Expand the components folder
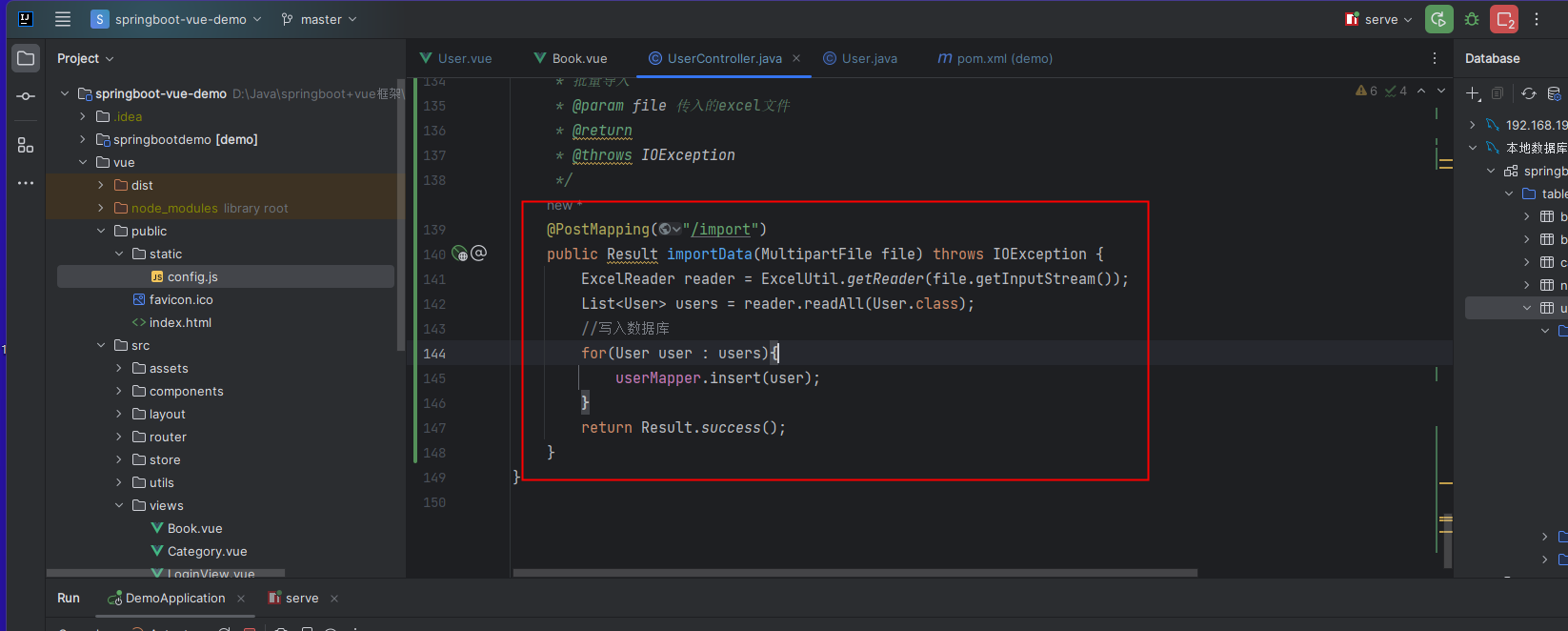This screenshot has width=1568, height=631. tap(119, 392)
